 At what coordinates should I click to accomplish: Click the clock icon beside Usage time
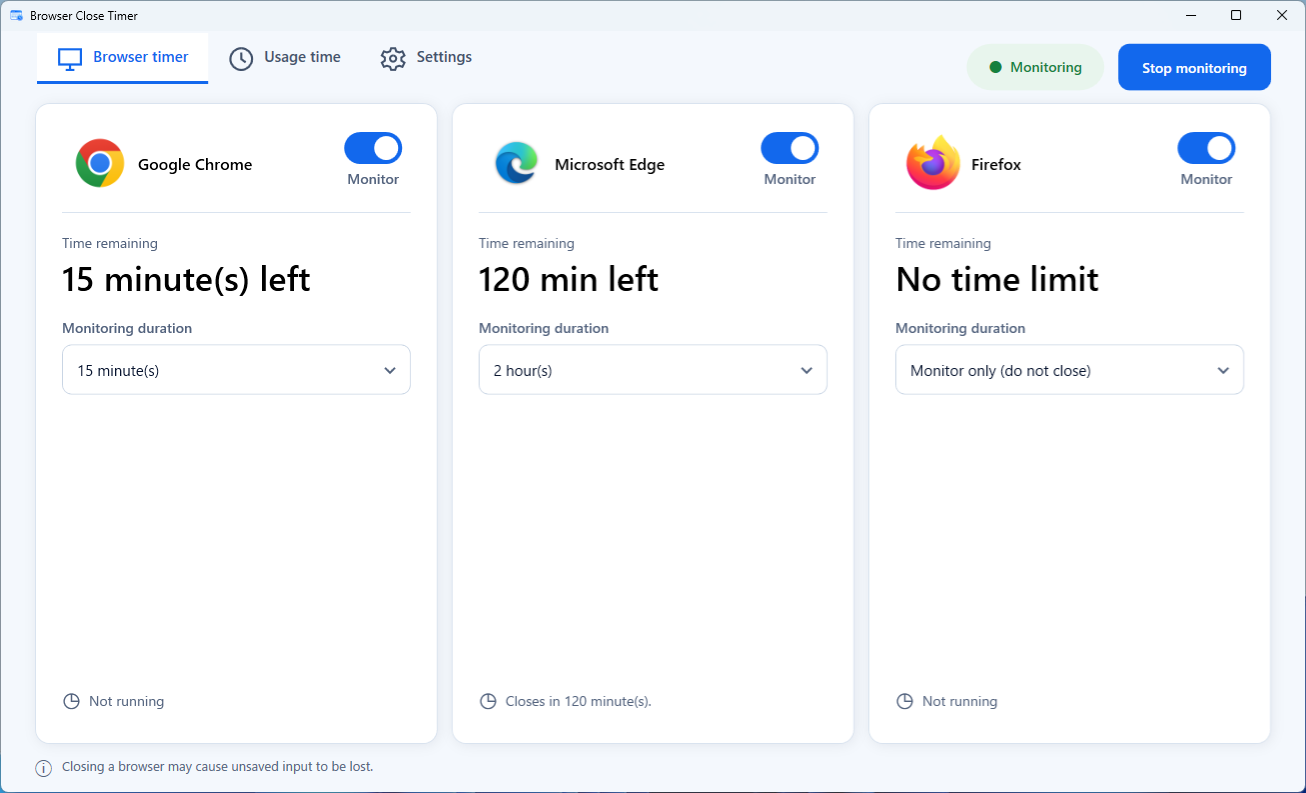241,58
